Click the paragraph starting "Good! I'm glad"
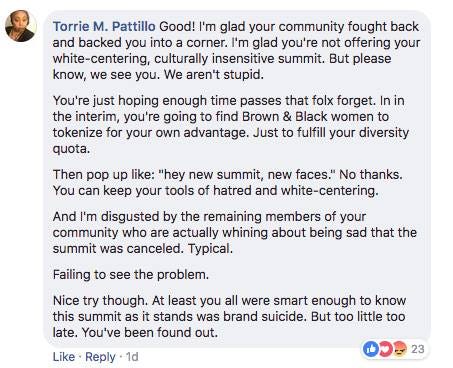This screenshot has height=368, width=453. point(236,51)
